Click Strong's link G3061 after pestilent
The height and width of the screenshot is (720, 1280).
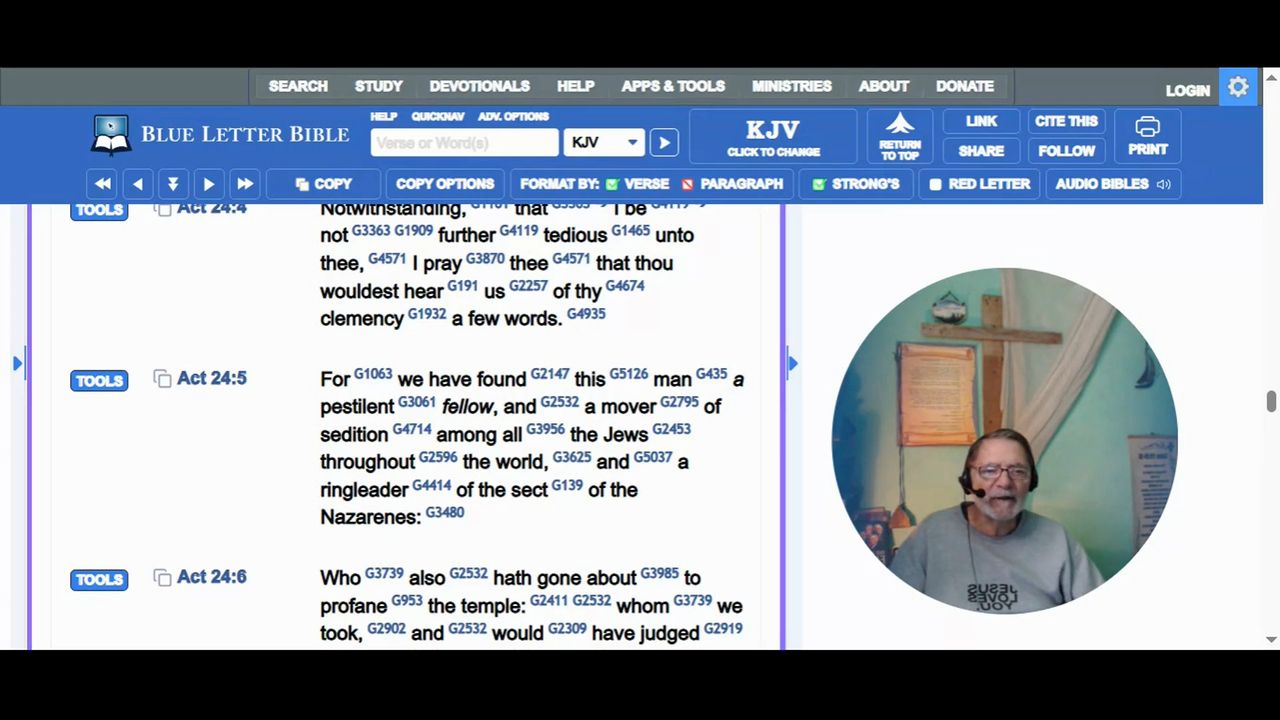click(416, 401)
